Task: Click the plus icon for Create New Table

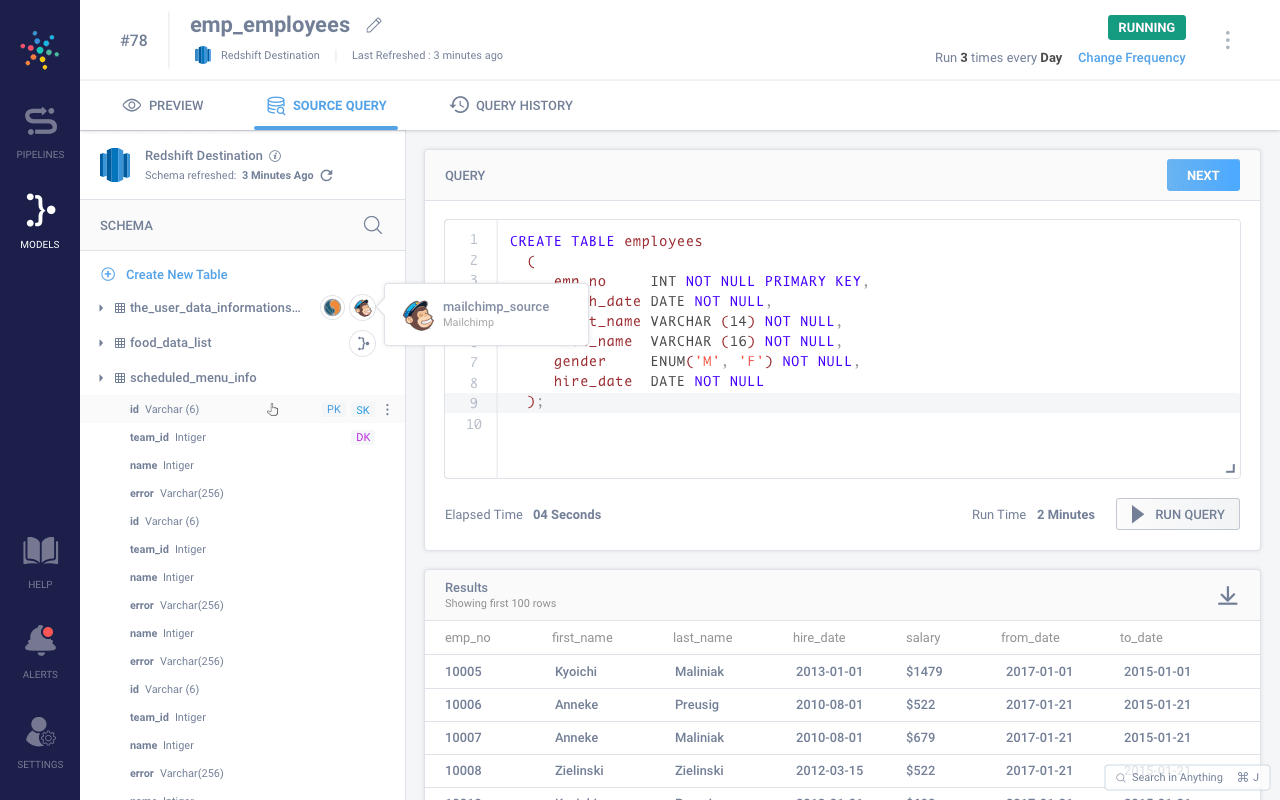Action: click(108, 274)
